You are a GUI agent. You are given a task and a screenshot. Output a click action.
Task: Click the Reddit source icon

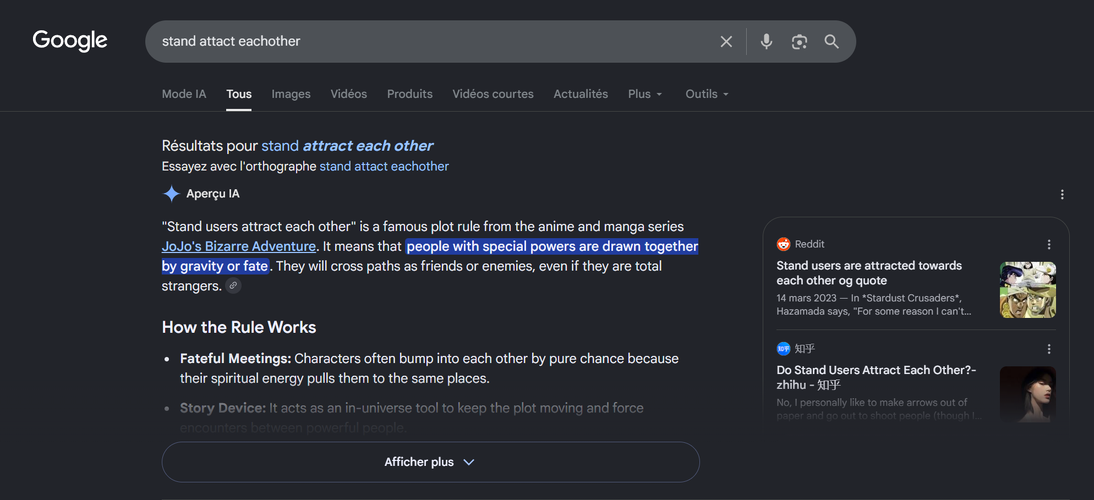click(x=784, y=244)
